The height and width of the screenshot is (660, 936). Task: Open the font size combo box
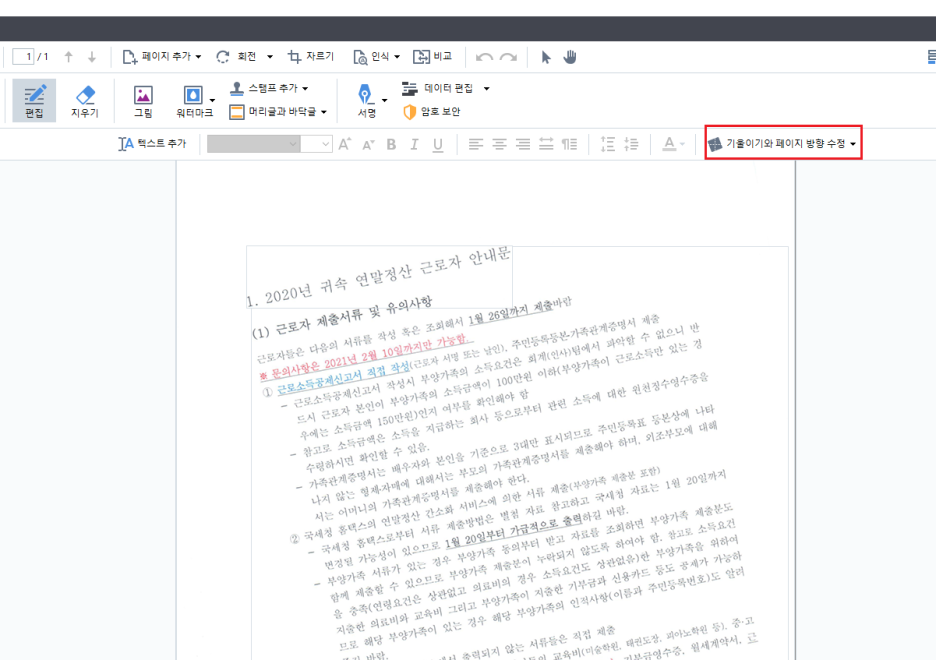(x=316, y=144)
